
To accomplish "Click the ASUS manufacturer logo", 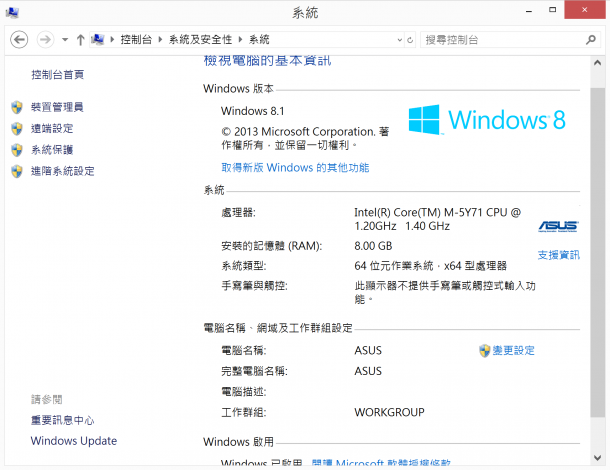I will click(558, 226).
